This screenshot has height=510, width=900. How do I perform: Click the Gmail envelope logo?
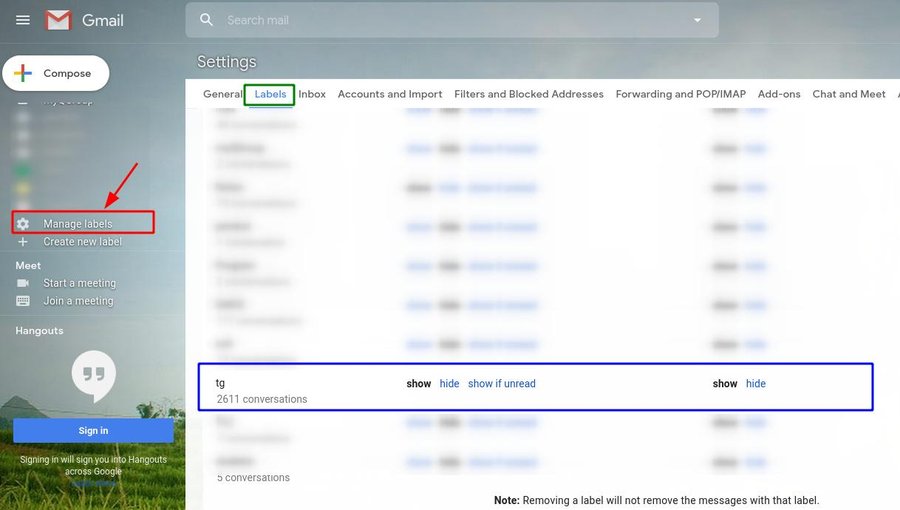[59, 20]
